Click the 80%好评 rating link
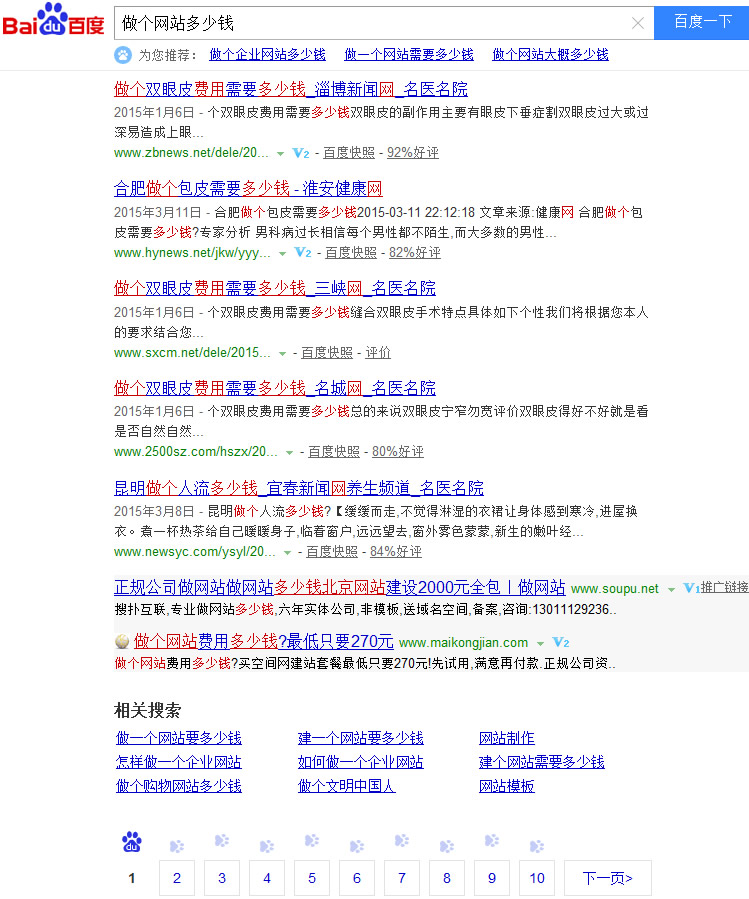Viewport: 749px width, 899px height. point(398,452)
